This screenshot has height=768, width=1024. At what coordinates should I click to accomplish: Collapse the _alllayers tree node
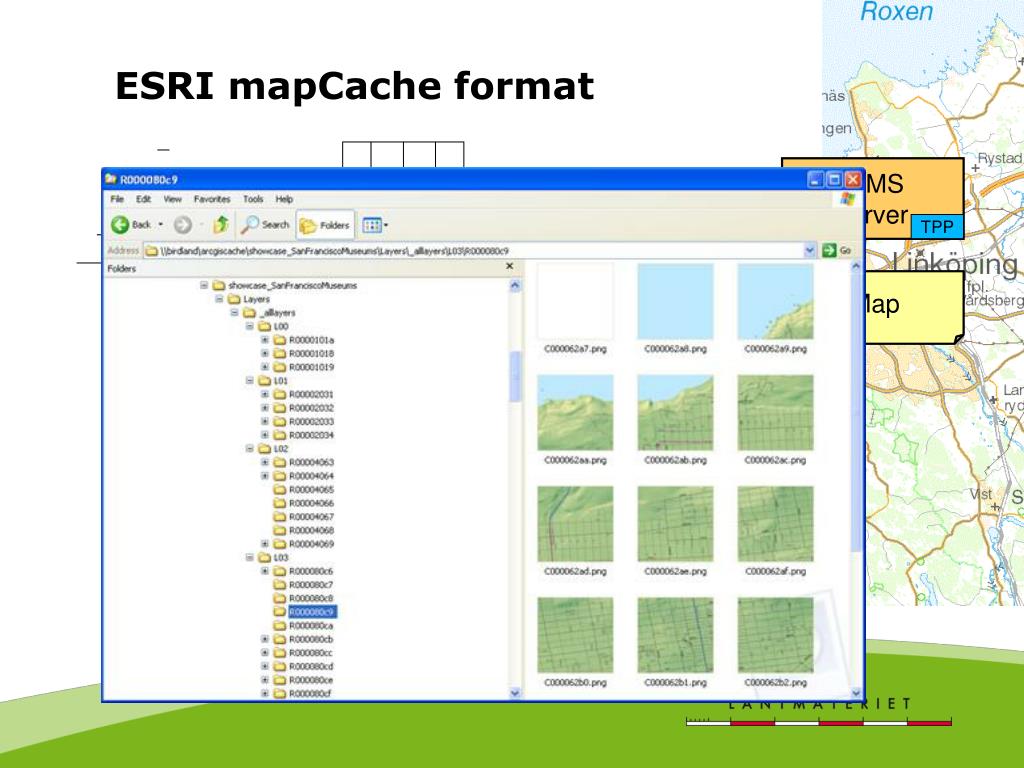pos(234,313)
